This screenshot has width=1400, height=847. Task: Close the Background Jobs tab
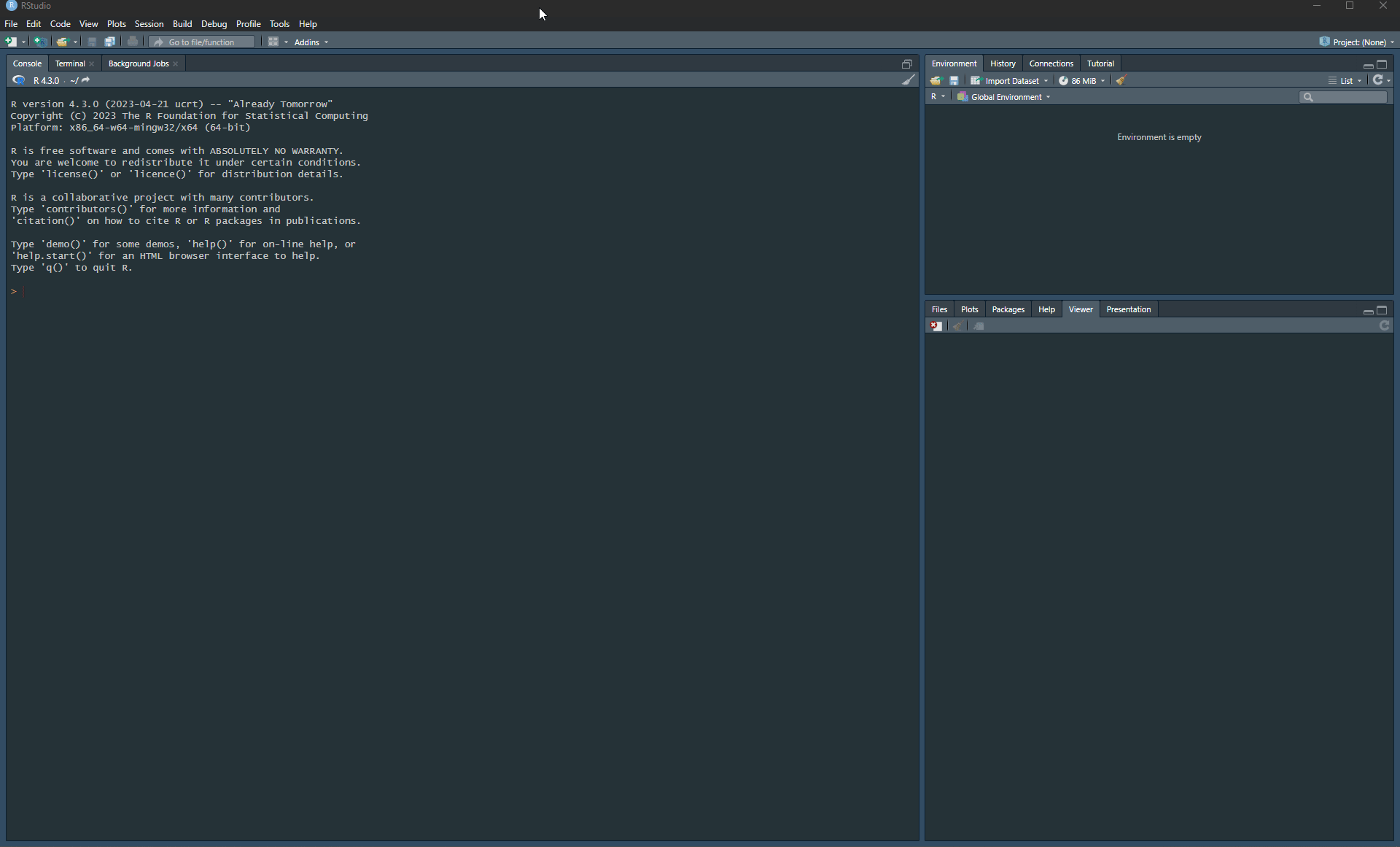176,64
